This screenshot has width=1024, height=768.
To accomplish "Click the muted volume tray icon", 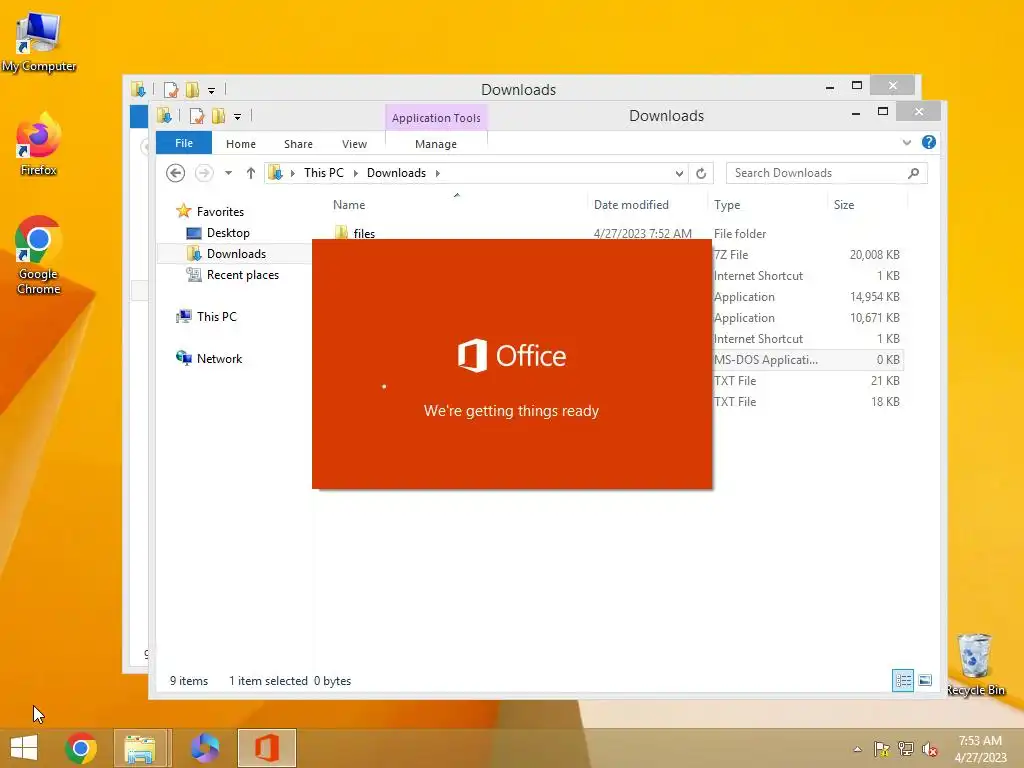I will tap(929, 749).
